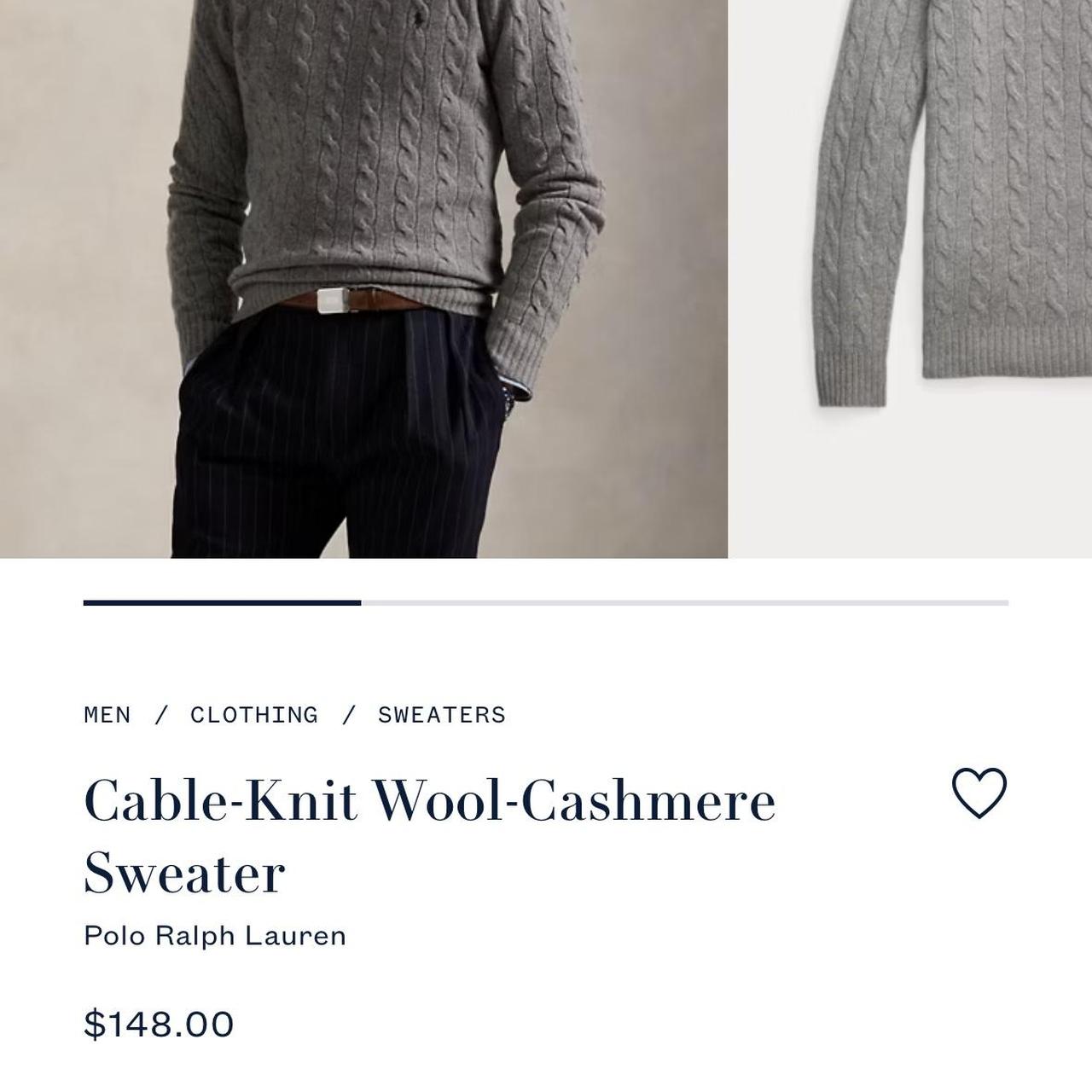Jump ahead on the light gray carousel track

click(684, 603)
